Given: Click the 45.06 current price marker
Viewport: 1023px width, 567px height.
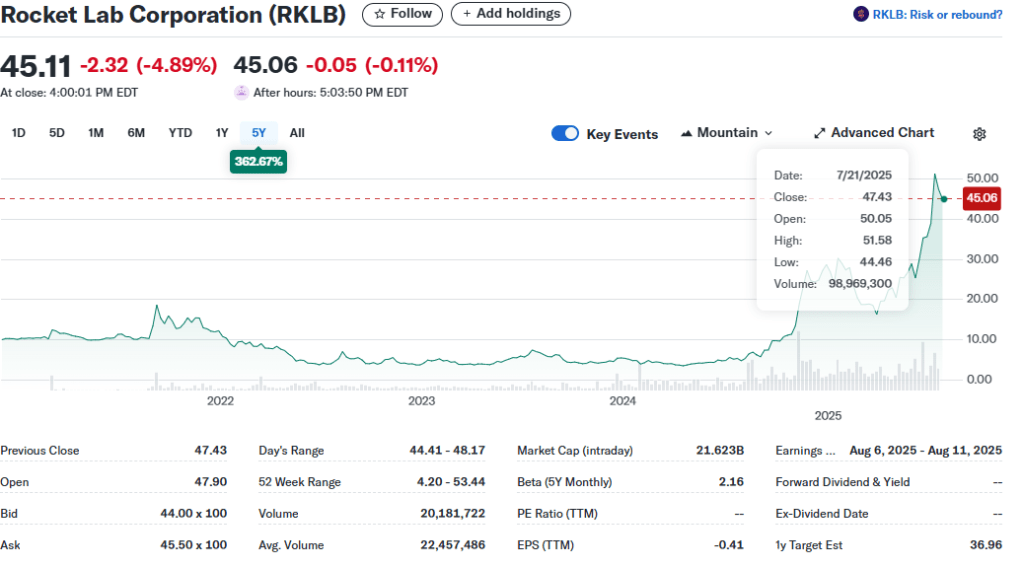Looking at the screenshot, I should [980, 198].
